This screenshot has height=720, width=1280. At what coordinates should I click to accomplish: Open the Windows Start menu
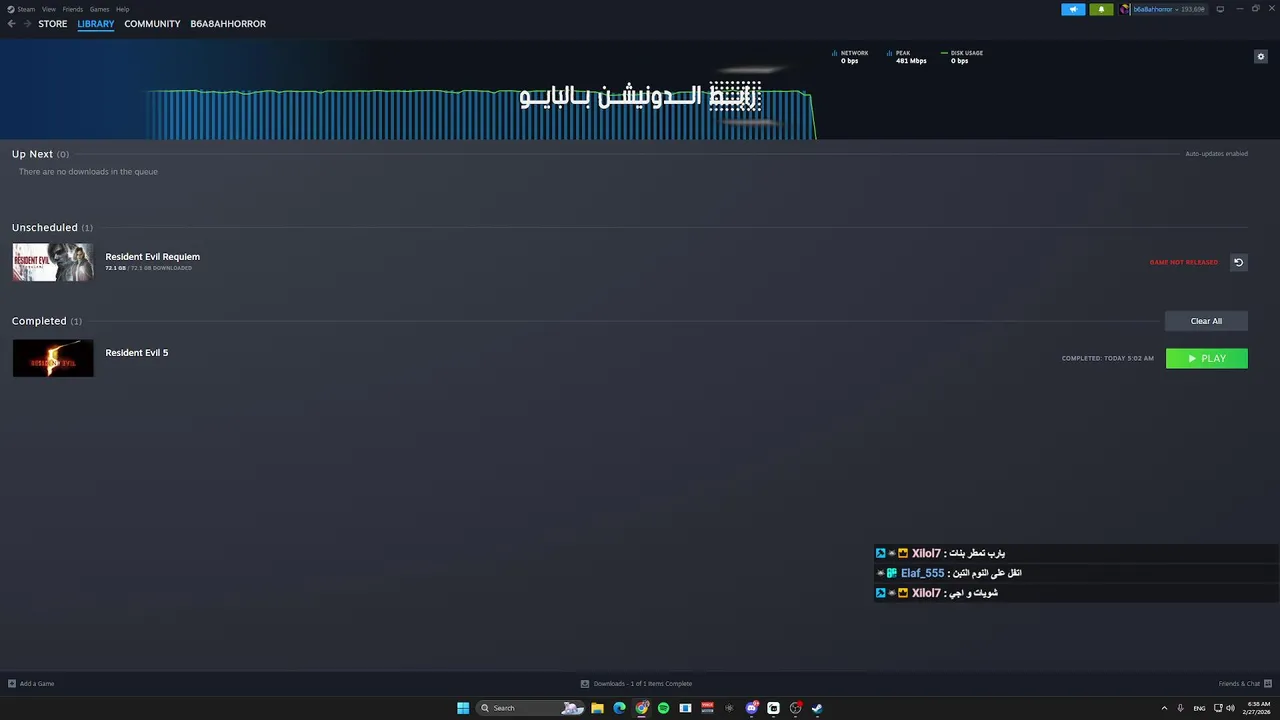463,708
